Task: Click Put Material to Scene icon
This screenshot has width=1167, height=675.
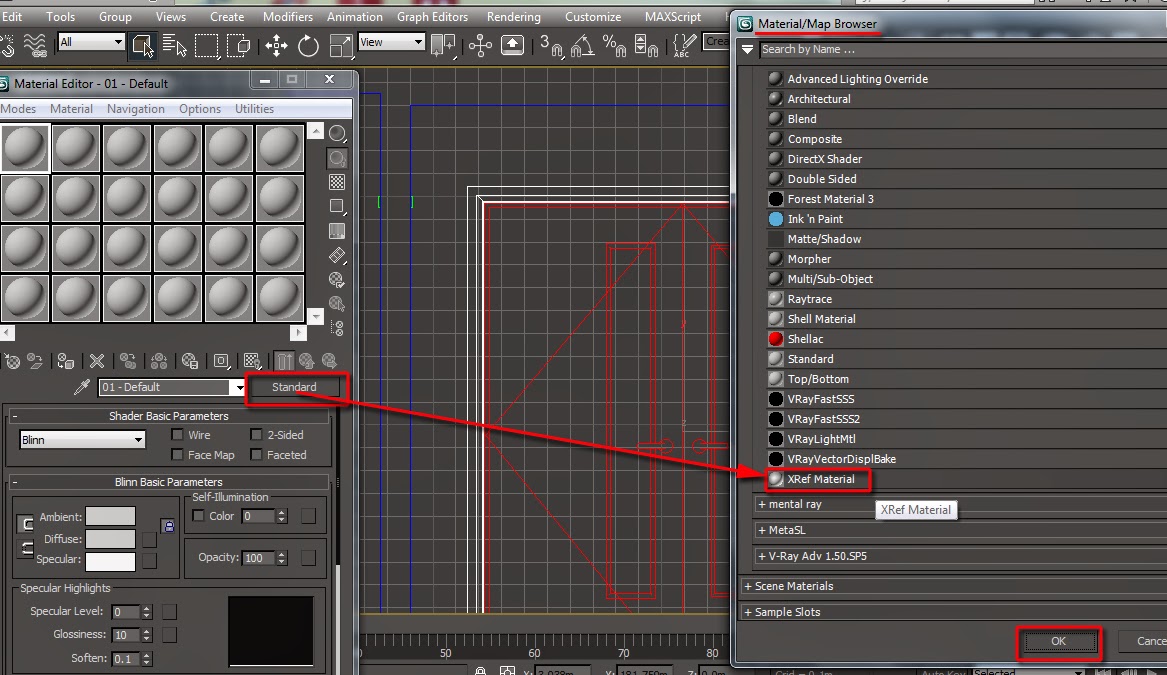Action: click(34, 362)
